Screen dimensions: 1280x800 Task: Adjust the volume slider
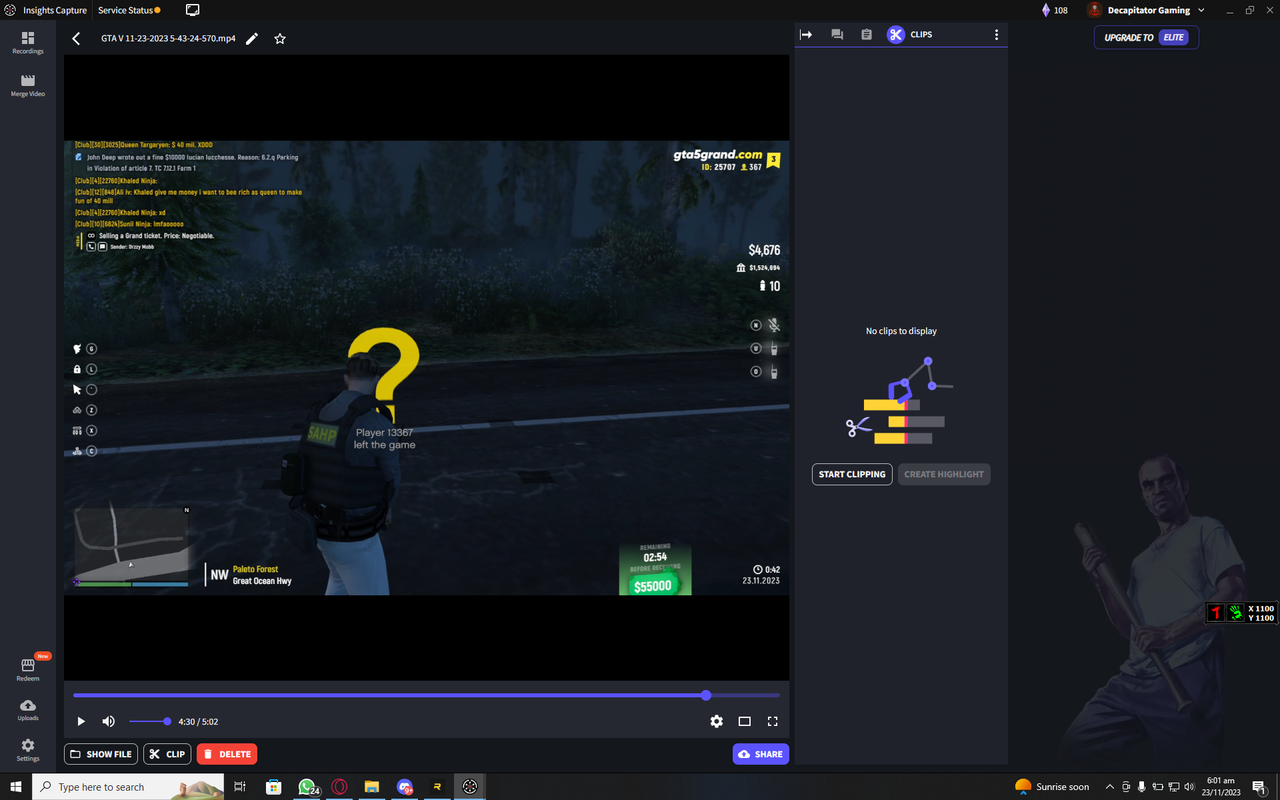pos(149,721)
